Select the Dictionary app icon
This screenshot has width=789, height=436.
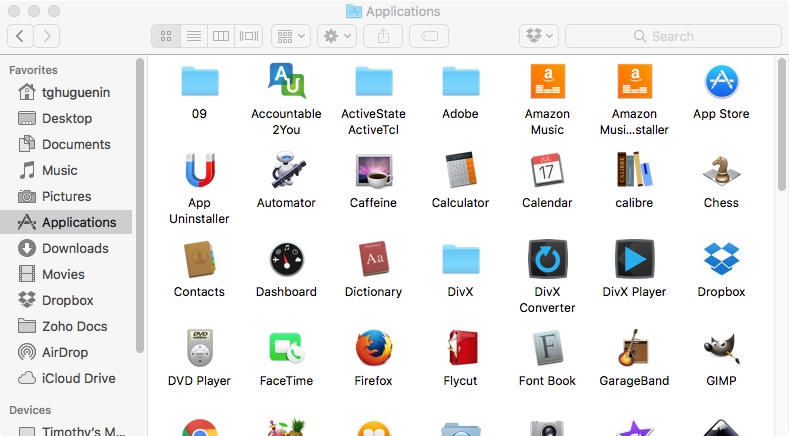pos(373,259)
